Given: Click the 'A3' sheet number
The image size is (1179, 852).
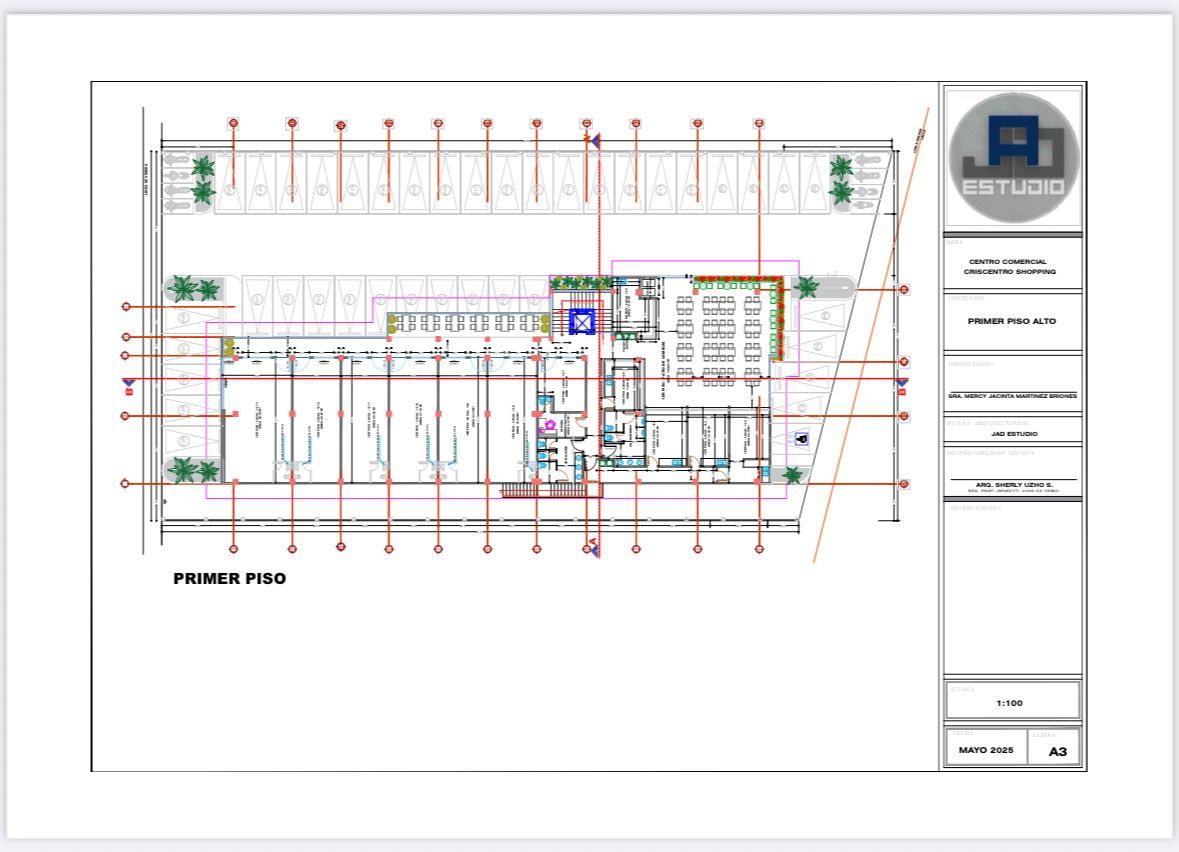Looking at the screenshot, I should [1057, 751].
